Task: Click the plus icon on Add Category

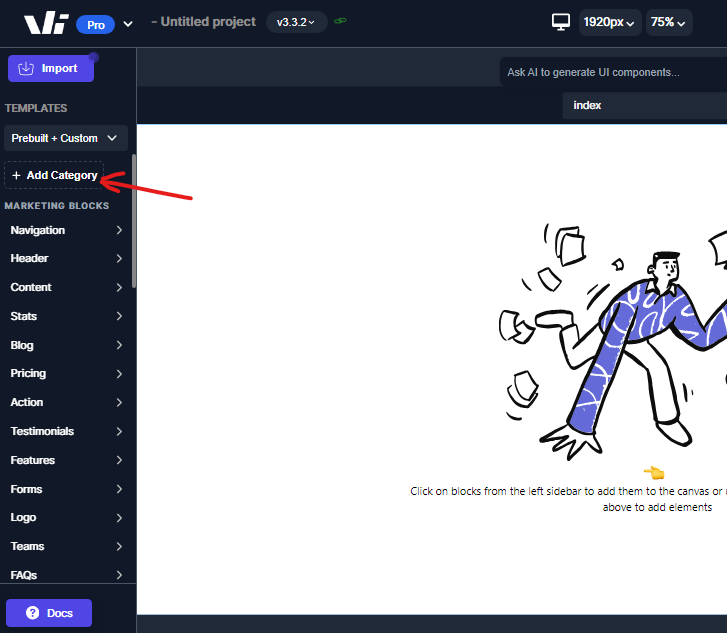Action: 16,175
